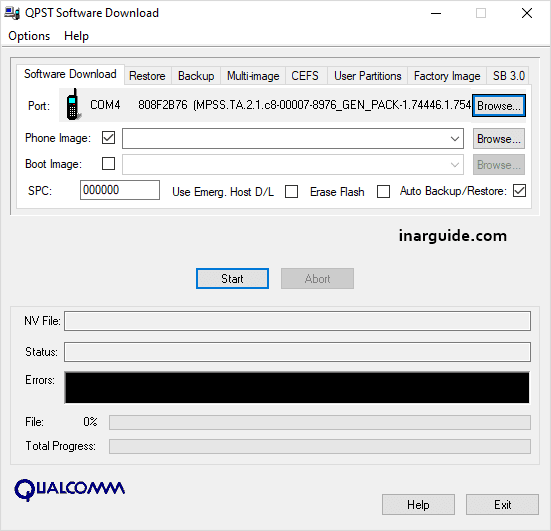Open the Factory Image tab
Image resolution: width=551 pixels, height=531 pixels.
coord(447,76)
